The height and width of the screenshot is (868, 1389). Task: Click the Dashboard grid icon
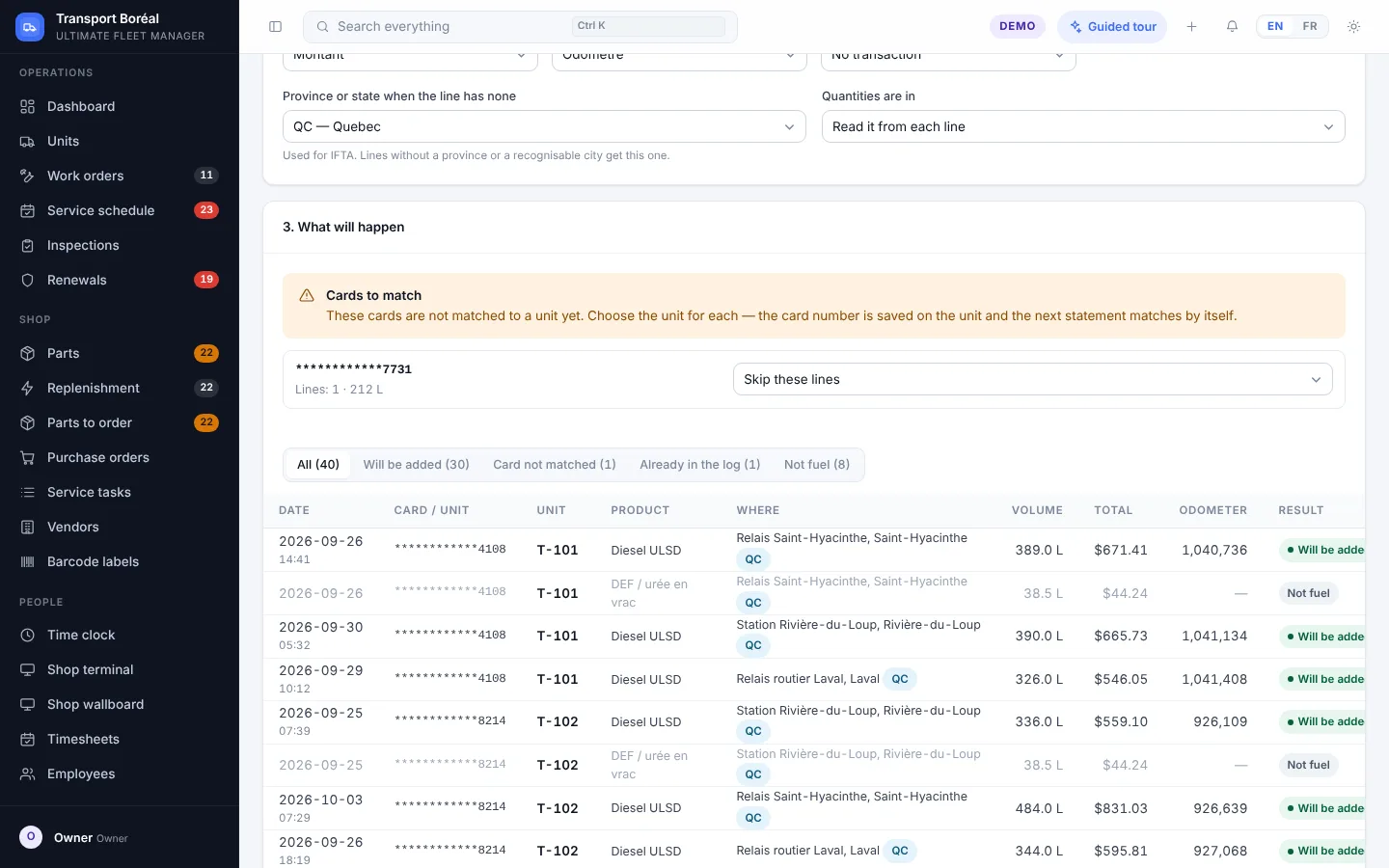coord(28,106)
